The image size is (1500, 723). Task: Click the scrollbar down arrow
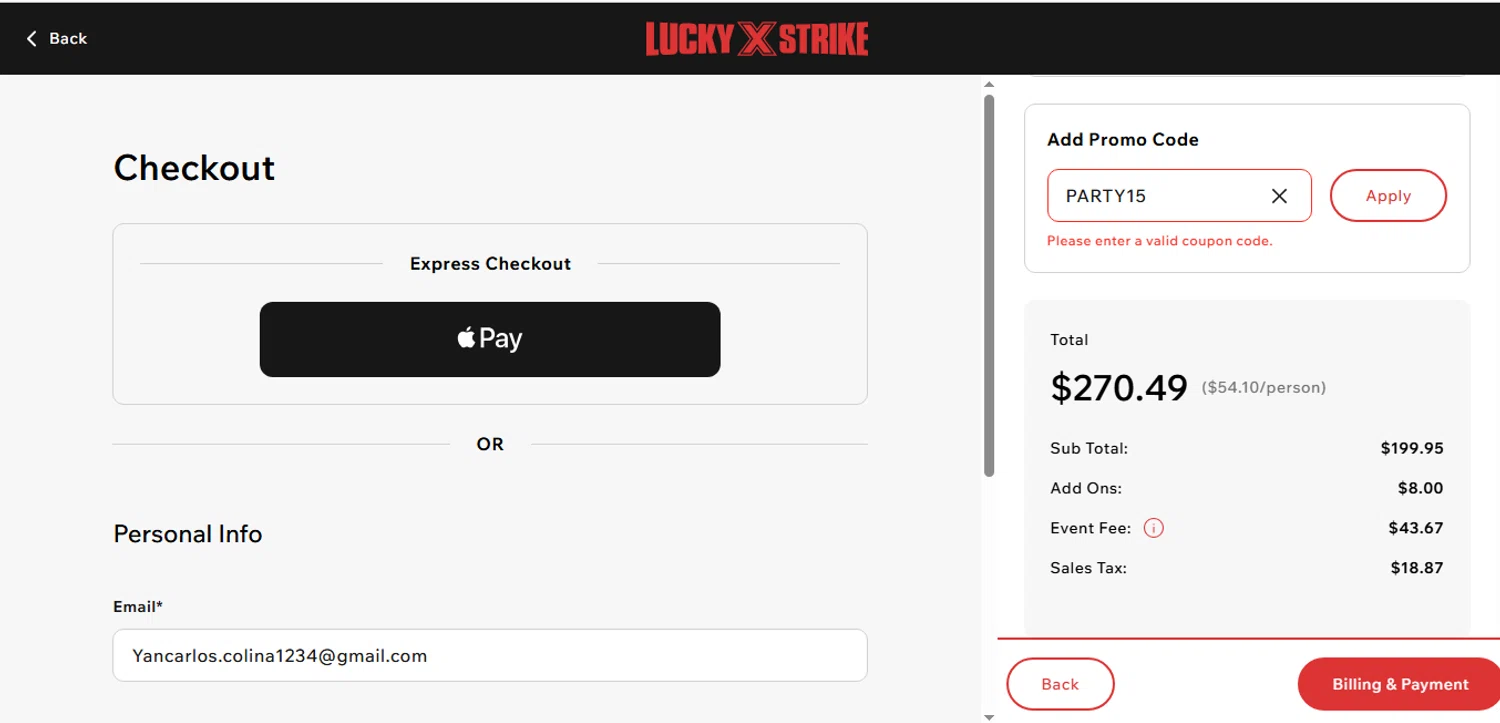coord(989,716)
